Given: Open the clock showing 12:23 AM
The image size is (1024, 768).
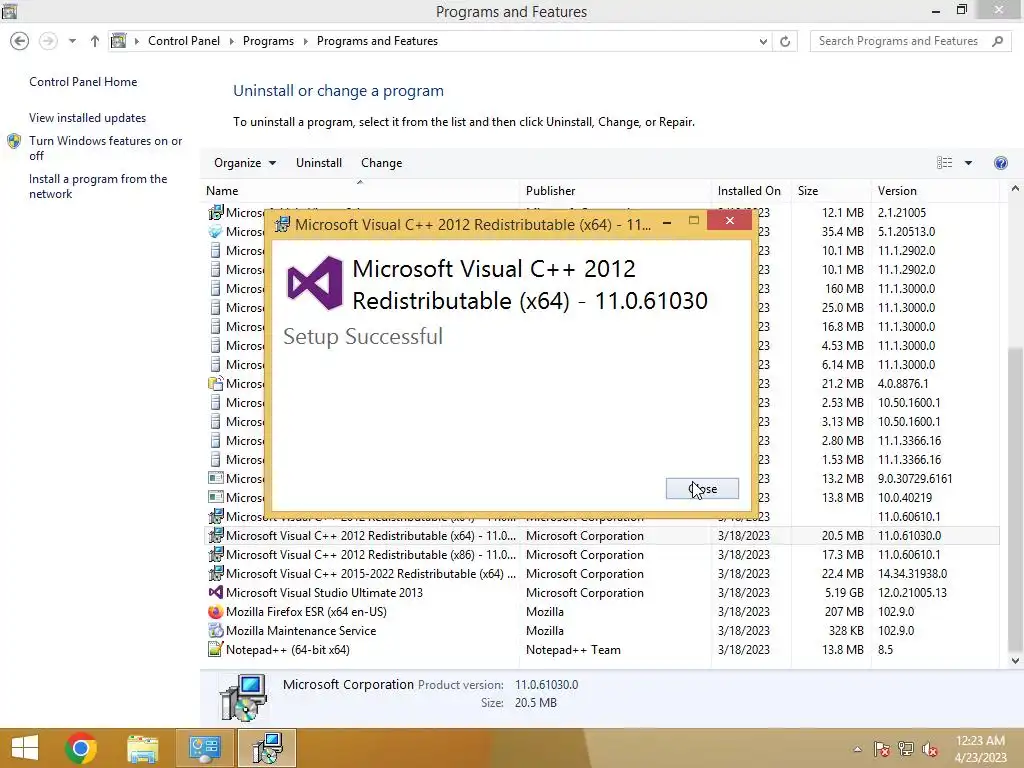Looking at the screenshot, I should (x=980, y=748).
